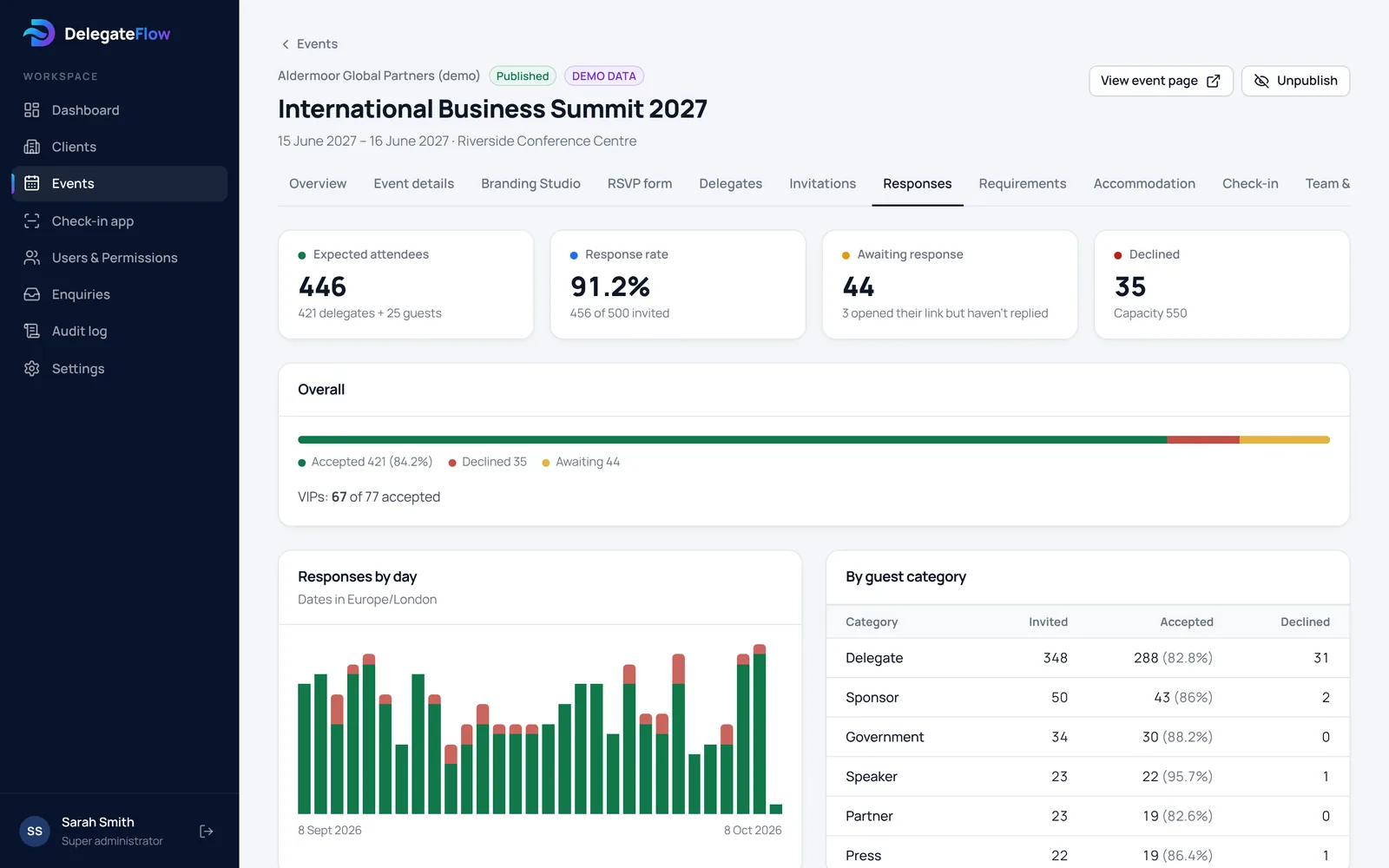The image size is (1389, 868).
Task: Open Check-in app scanner icon
Action: tap(32, 220)
